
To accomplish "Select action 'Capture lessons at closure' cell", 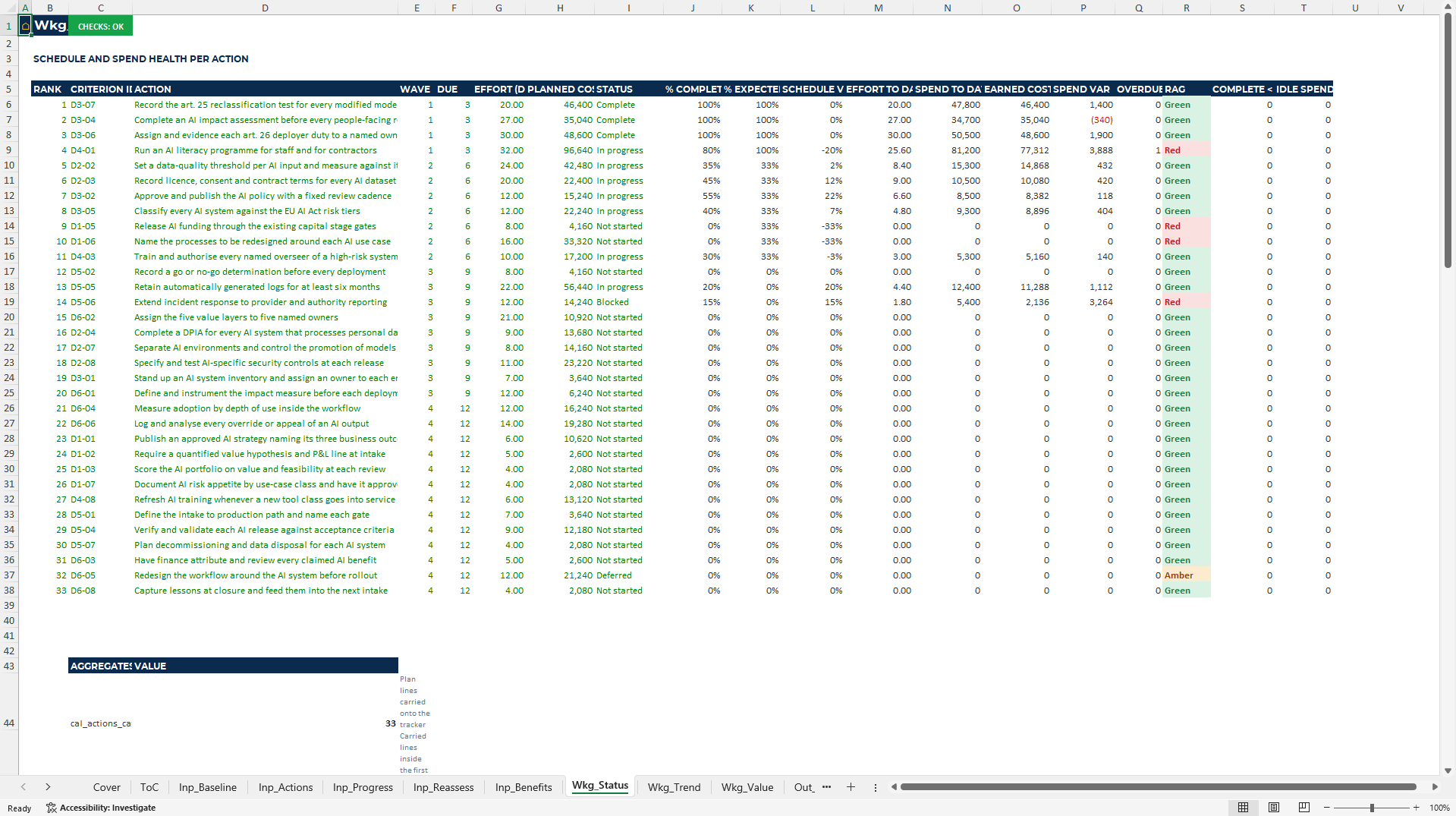I will [x=265, y=591].
